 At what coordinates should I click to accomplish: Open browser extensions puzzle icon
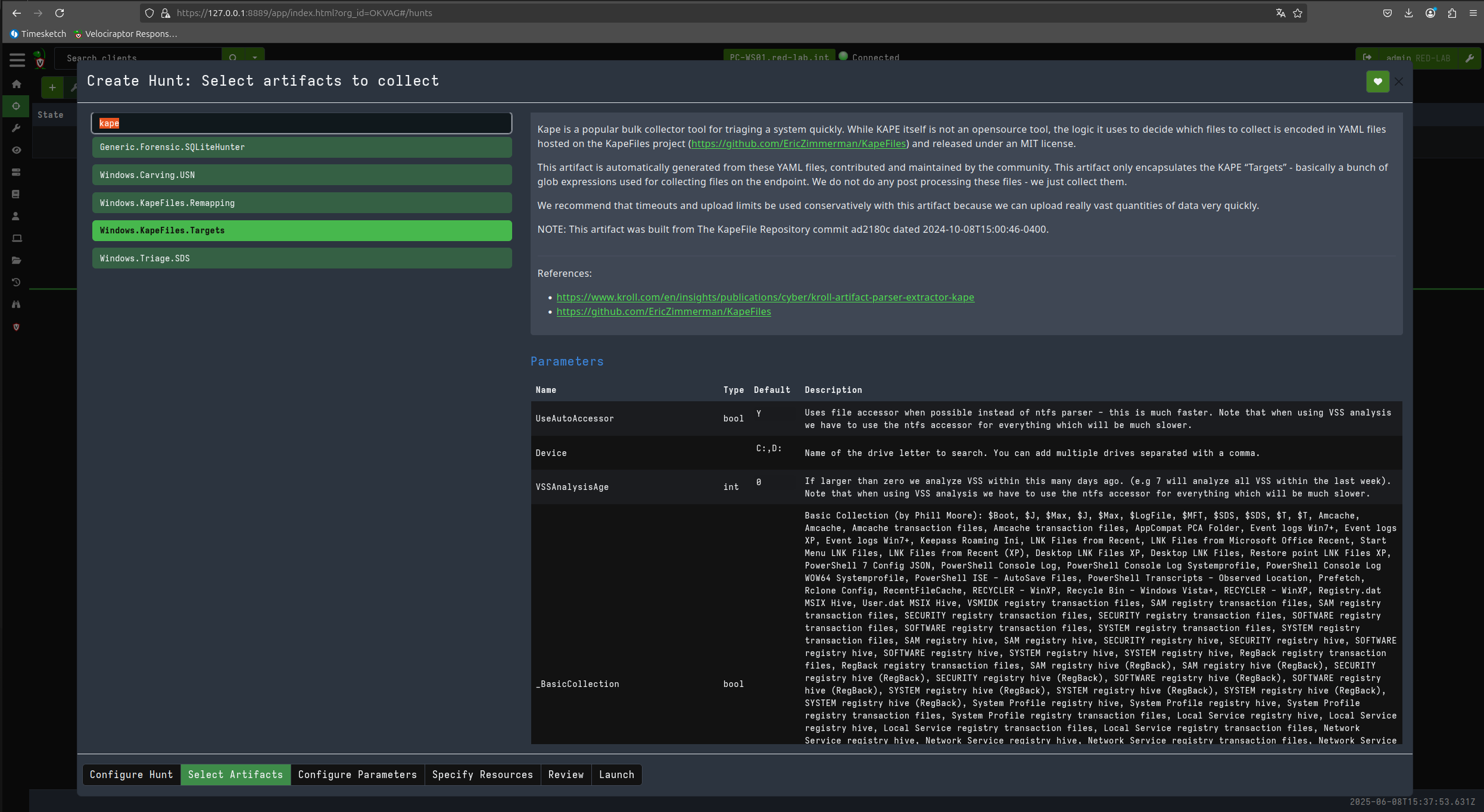(1452, 13)
